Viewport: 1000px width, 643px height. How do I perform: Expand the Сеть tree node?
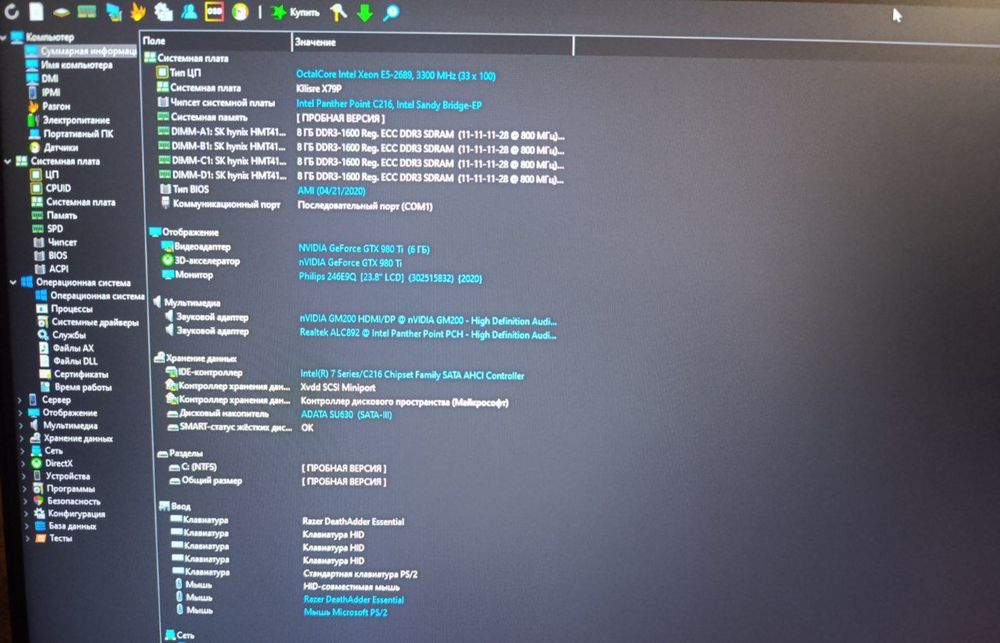[x=23, y=451]
